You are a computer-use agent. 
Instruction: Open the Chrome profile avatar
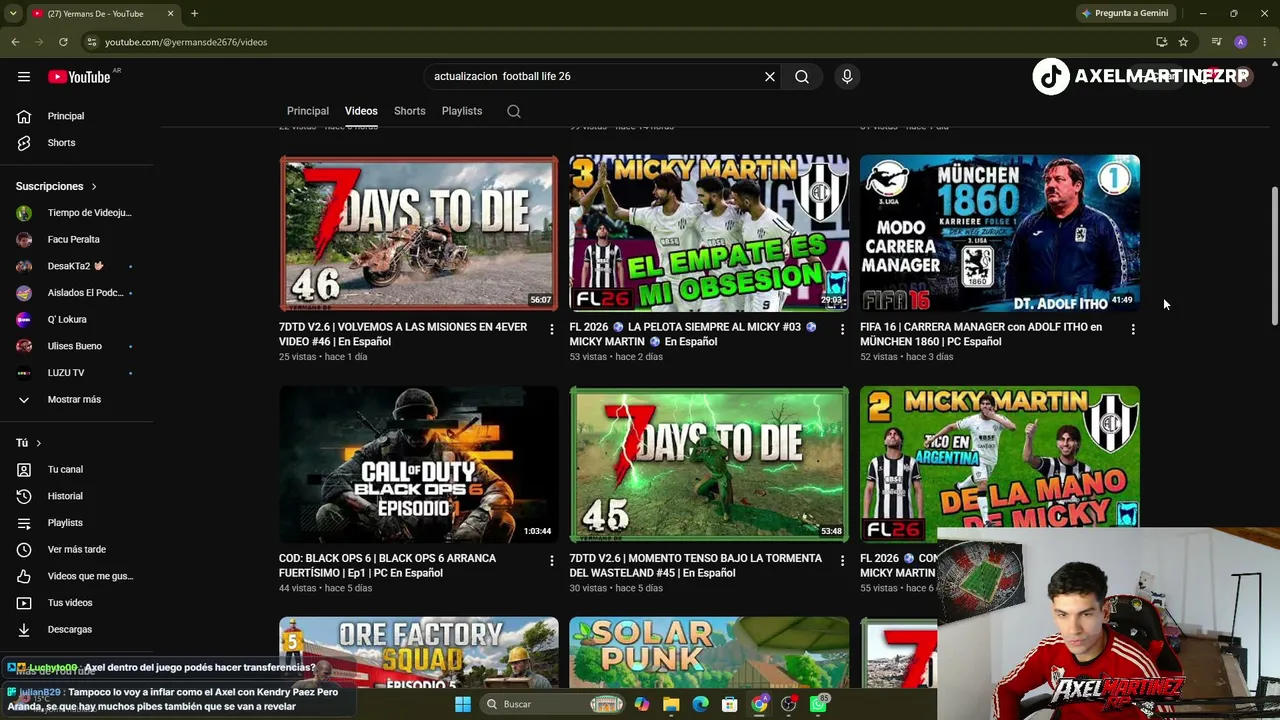point(1240,42)
